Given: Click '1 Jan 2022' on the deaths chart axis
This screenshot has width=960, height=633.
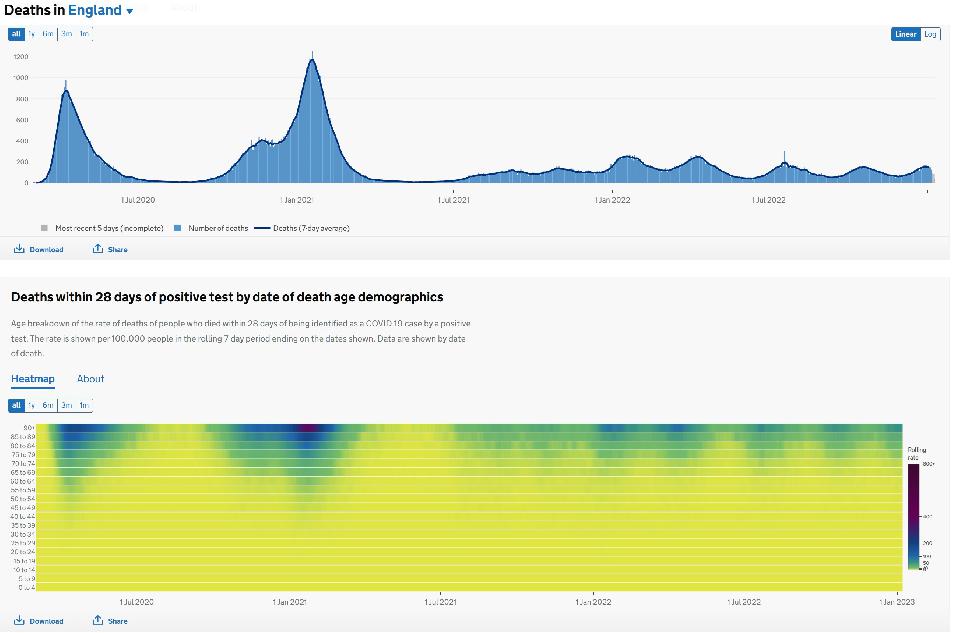Looking at the screenshot, I should pos(612,200).
